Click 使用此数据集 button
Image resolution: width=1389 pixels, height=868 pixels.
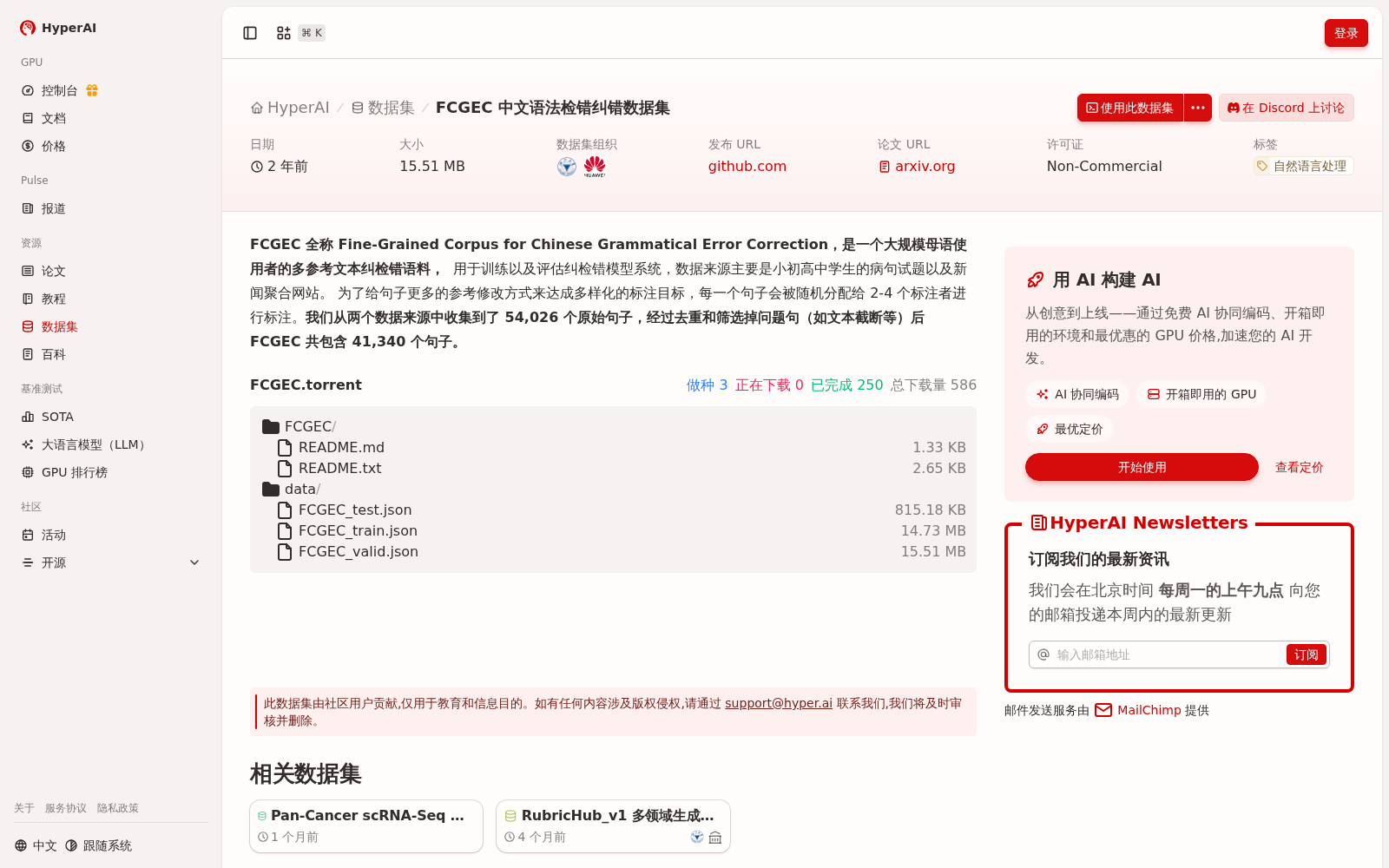click(x=1129, y=108)
